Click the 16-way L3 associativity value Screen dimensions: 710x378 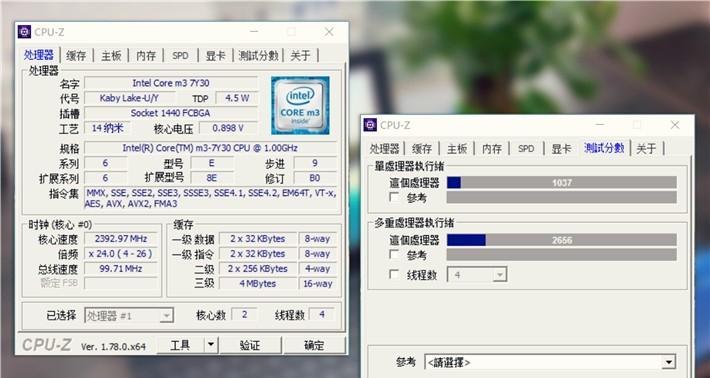coord(318,283)
